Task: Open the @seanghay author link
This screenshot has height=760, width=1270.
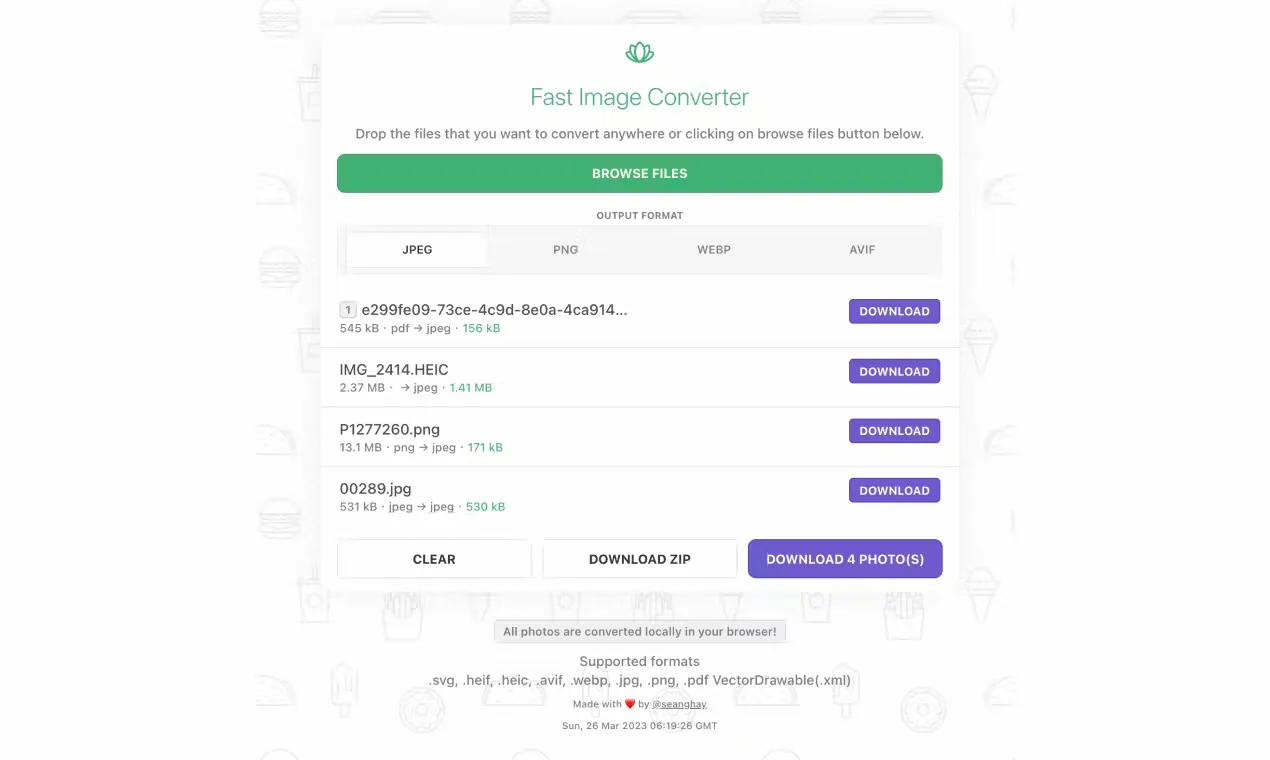Action: click(x=679, y=704)
